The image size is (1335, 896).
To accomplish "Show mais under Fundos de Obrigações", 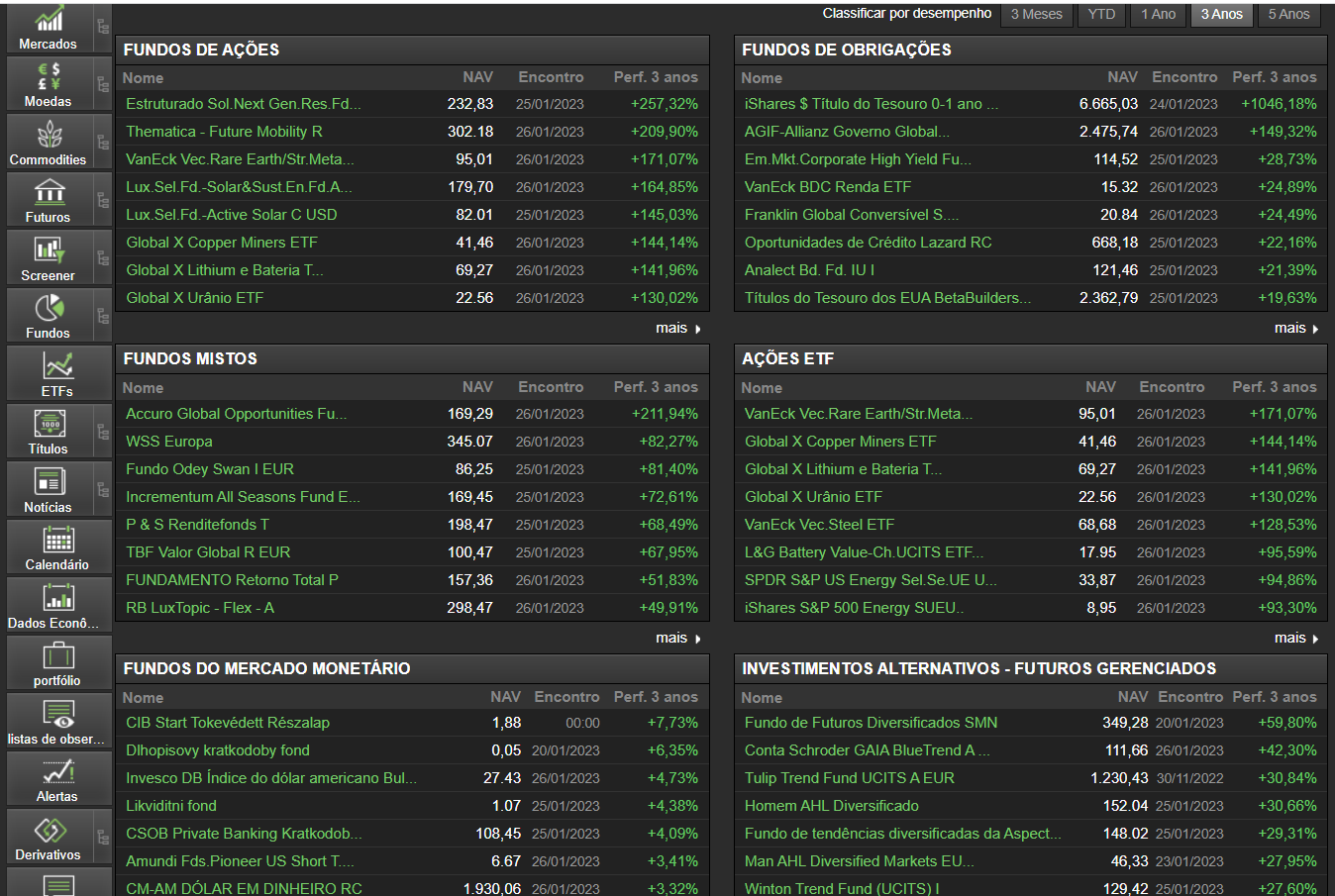I will pyautogui.click(x=1297, y=329).
